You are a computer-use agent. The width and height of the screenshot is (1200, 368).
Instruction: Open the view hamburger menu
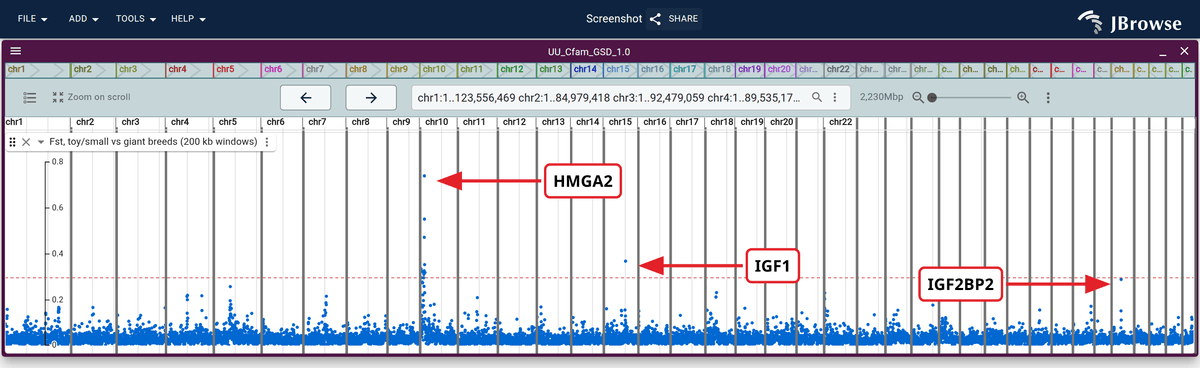pyautogui.click(x=15, y=50)
